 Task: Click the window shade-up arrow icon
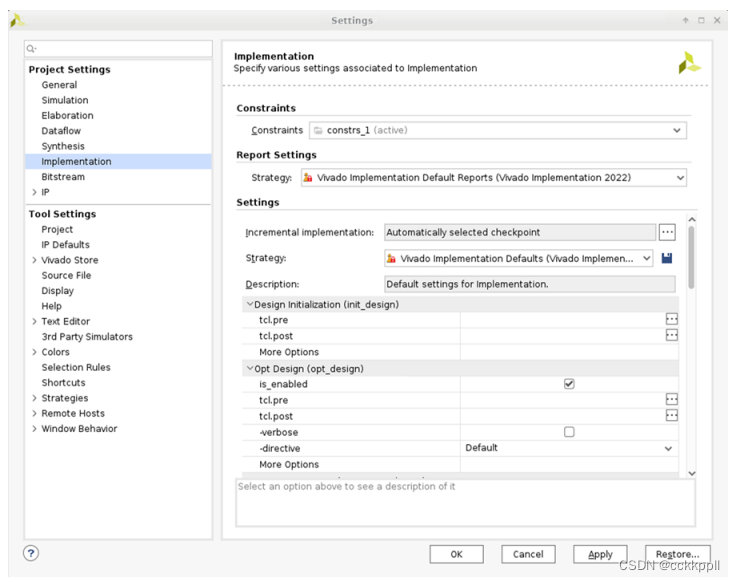coord(685,20)
